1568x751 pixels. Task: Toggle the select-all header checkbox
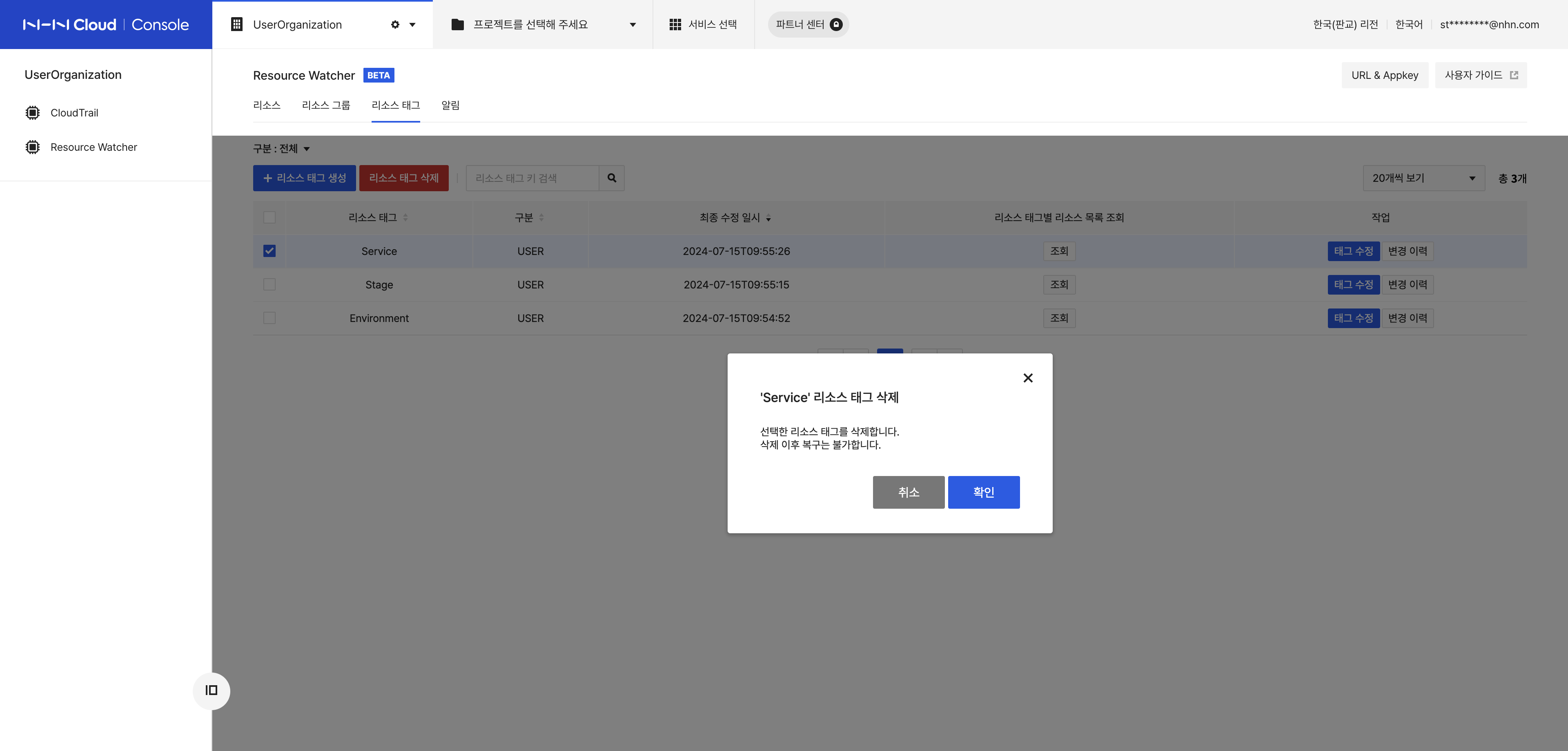(269, 217)
